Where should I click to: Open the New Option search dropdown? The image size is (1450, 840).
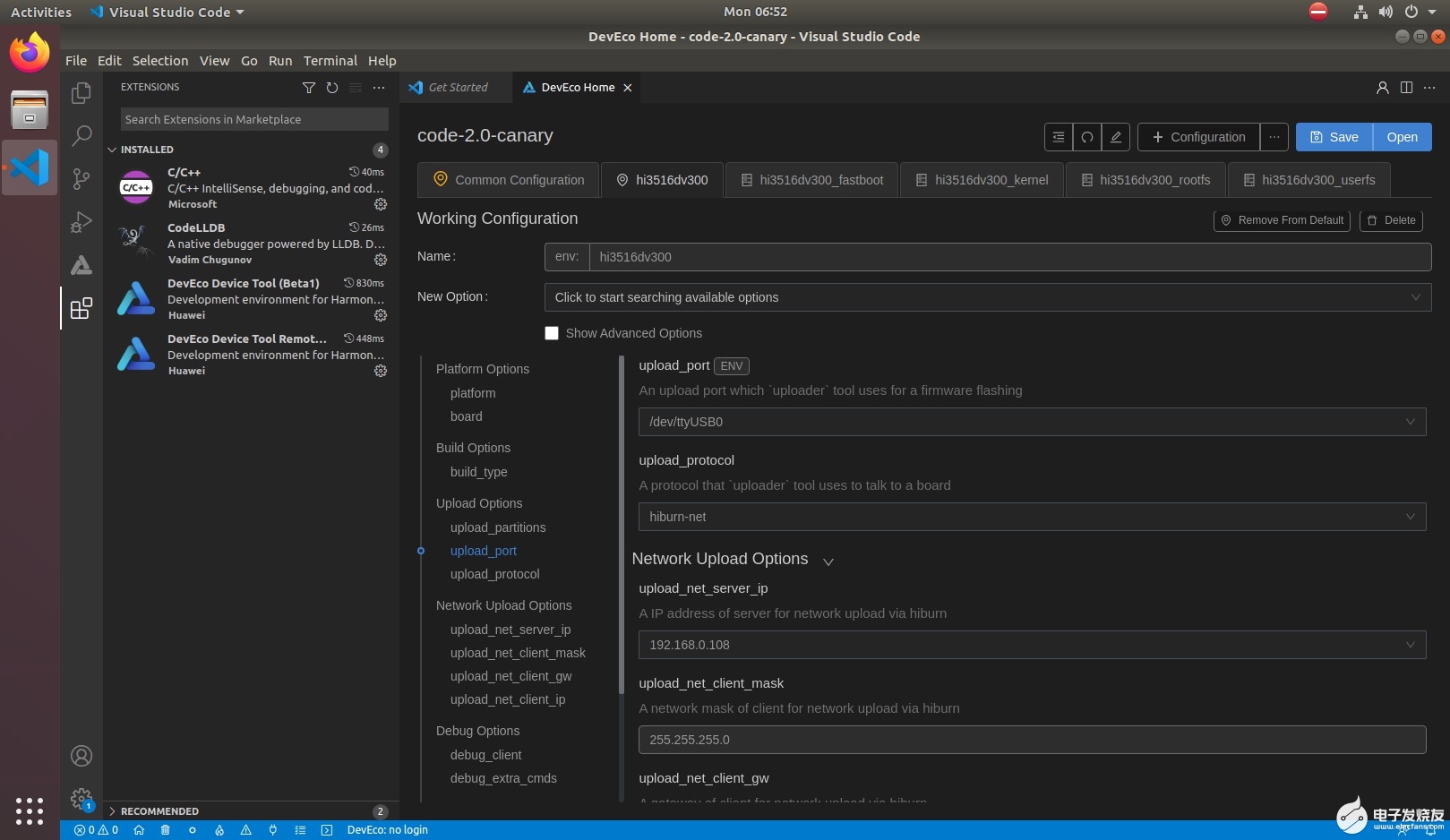[988, 297]
